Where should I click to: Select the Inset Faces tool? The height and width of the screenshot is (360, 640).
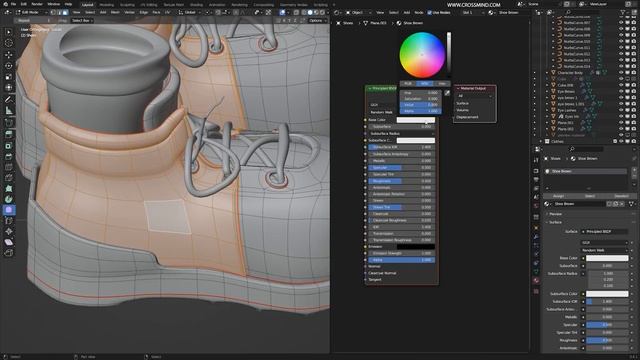click(x=9, y=145)
